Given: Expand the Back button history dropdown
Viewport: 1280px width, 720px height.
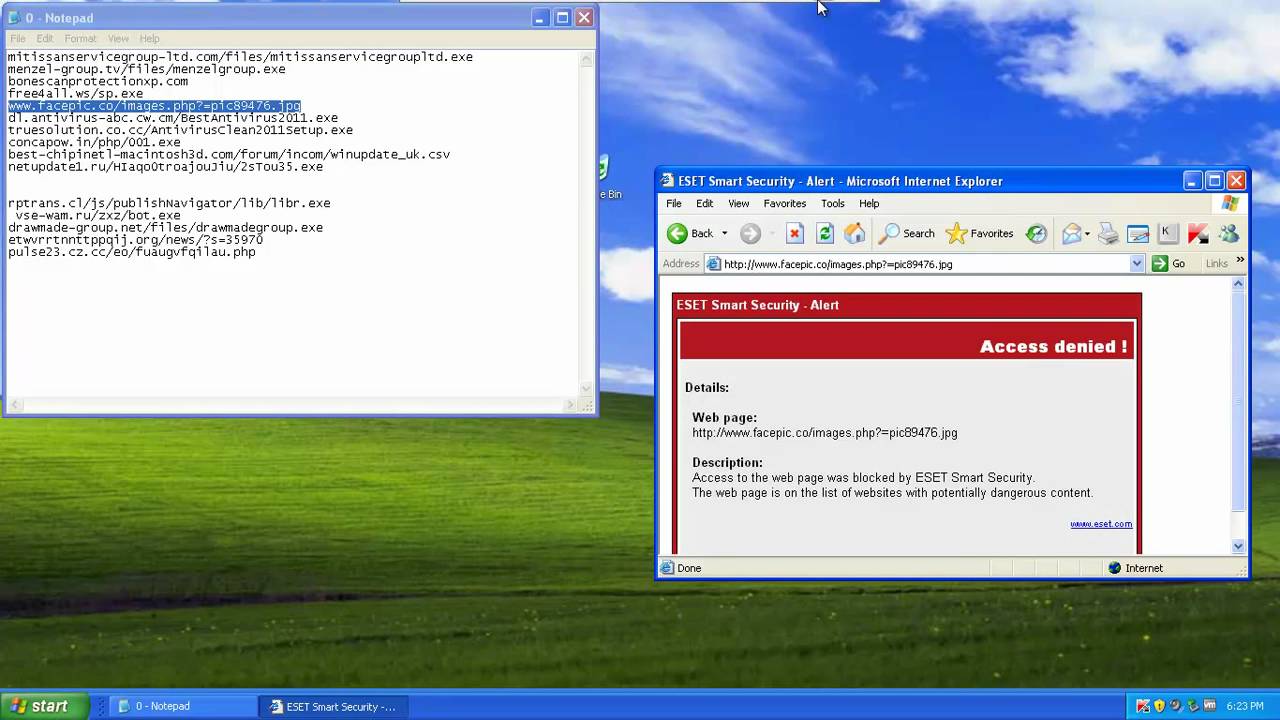Looking at the screenshot, I should click(x=725, y=234).
